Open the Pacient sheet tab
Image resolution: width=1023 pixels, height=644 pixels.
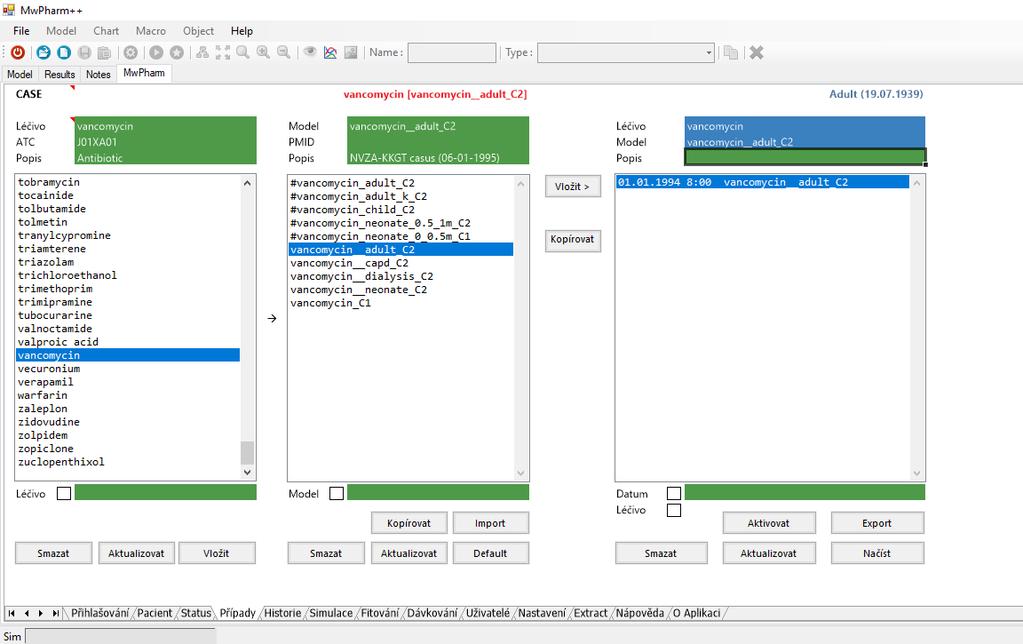(154, 613)
